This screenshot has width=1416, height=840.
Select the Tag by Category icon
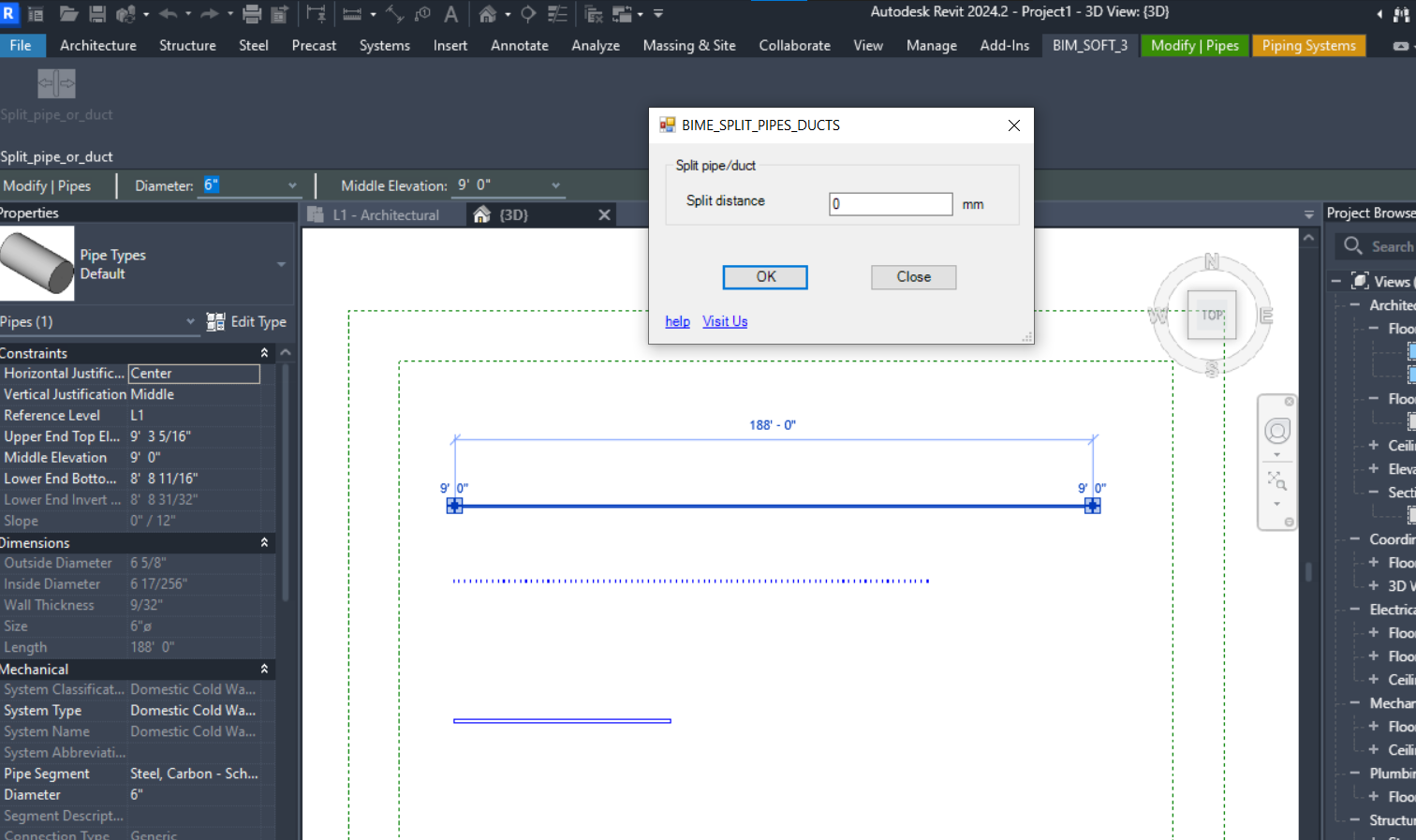tap(423, 14)
